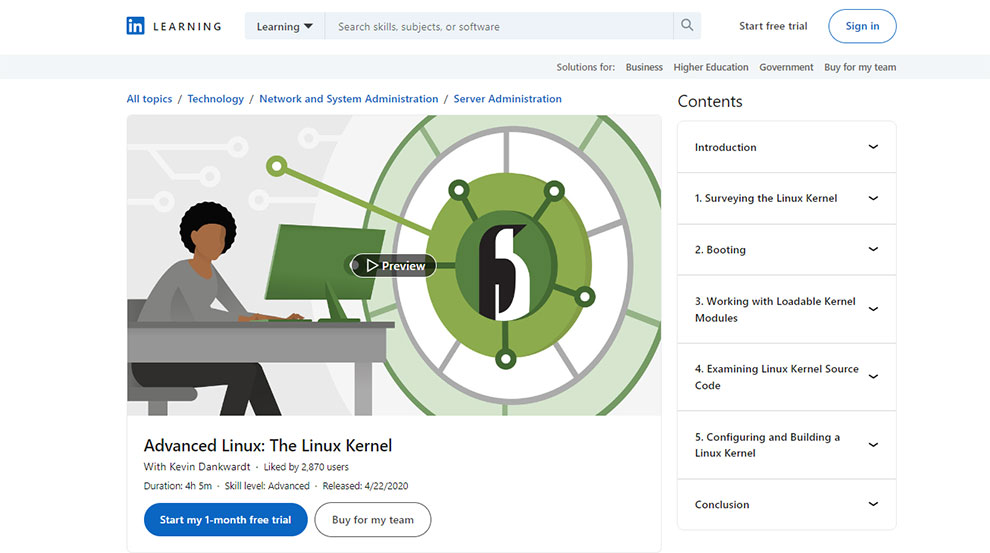The width and height of the screenshot is (990, 553).
Task: Go to Government solutions page
Action: (x=786, y=67)
